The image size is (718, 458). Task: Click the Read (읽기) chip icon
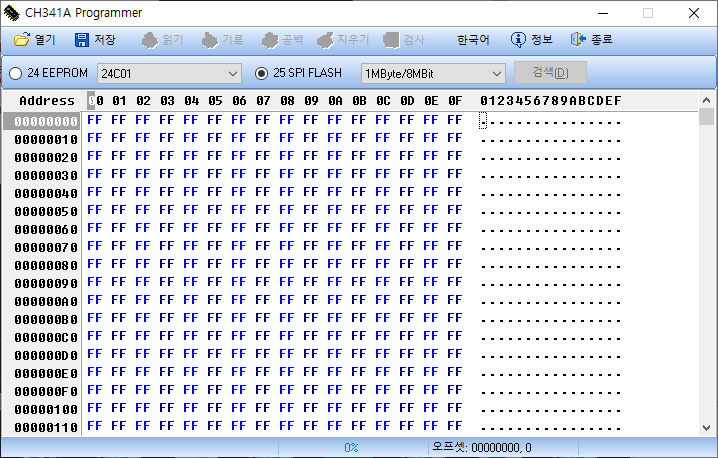pyautogui.click(x=150, y=40)
